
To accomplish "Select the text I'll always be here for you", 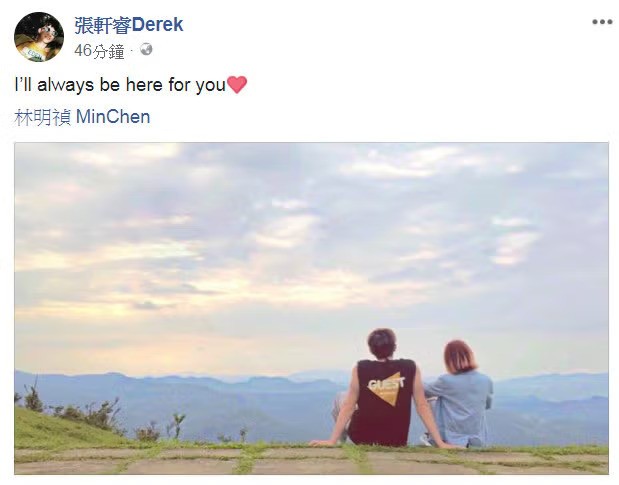I will 120,85.
